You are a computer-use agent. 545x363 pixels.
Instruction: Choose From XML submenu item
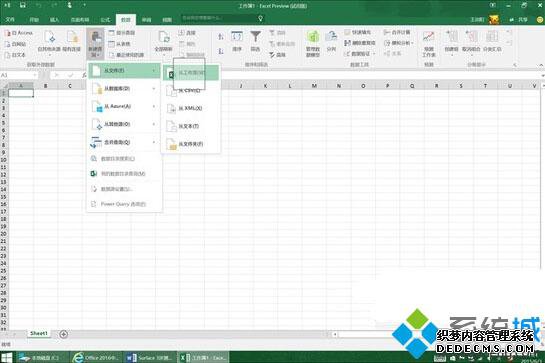tap(191, 108)
